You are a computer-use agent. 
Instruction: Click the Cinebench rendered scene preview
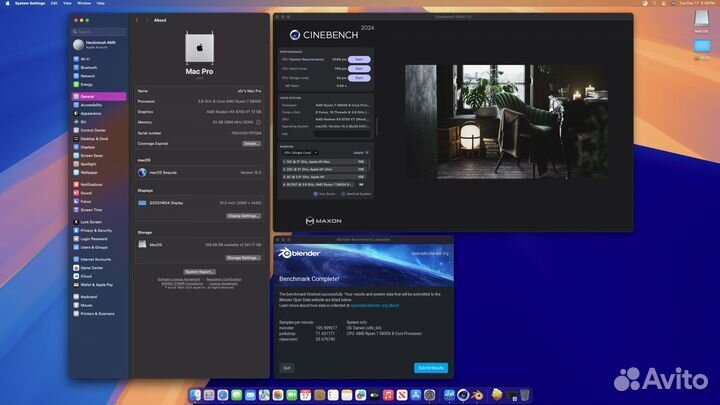506,122
